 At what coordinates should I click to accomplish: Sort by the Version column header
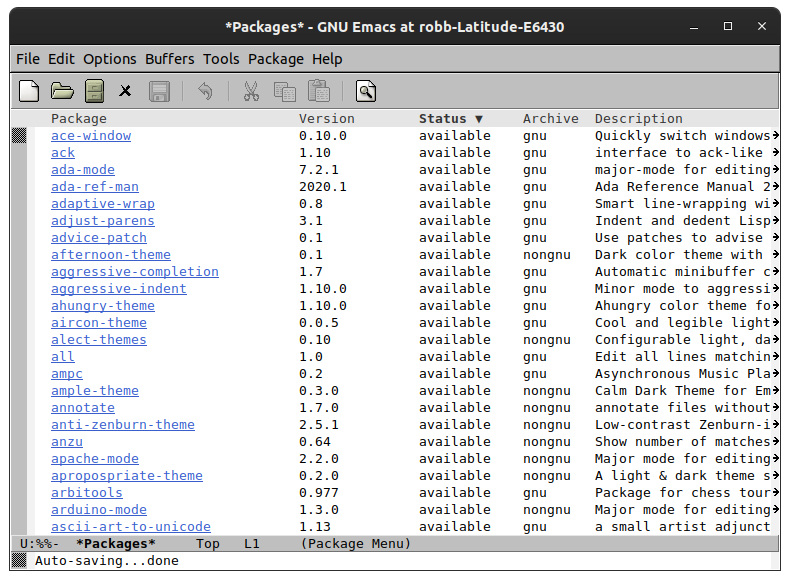pyautogui.click(x=326, y=119)
